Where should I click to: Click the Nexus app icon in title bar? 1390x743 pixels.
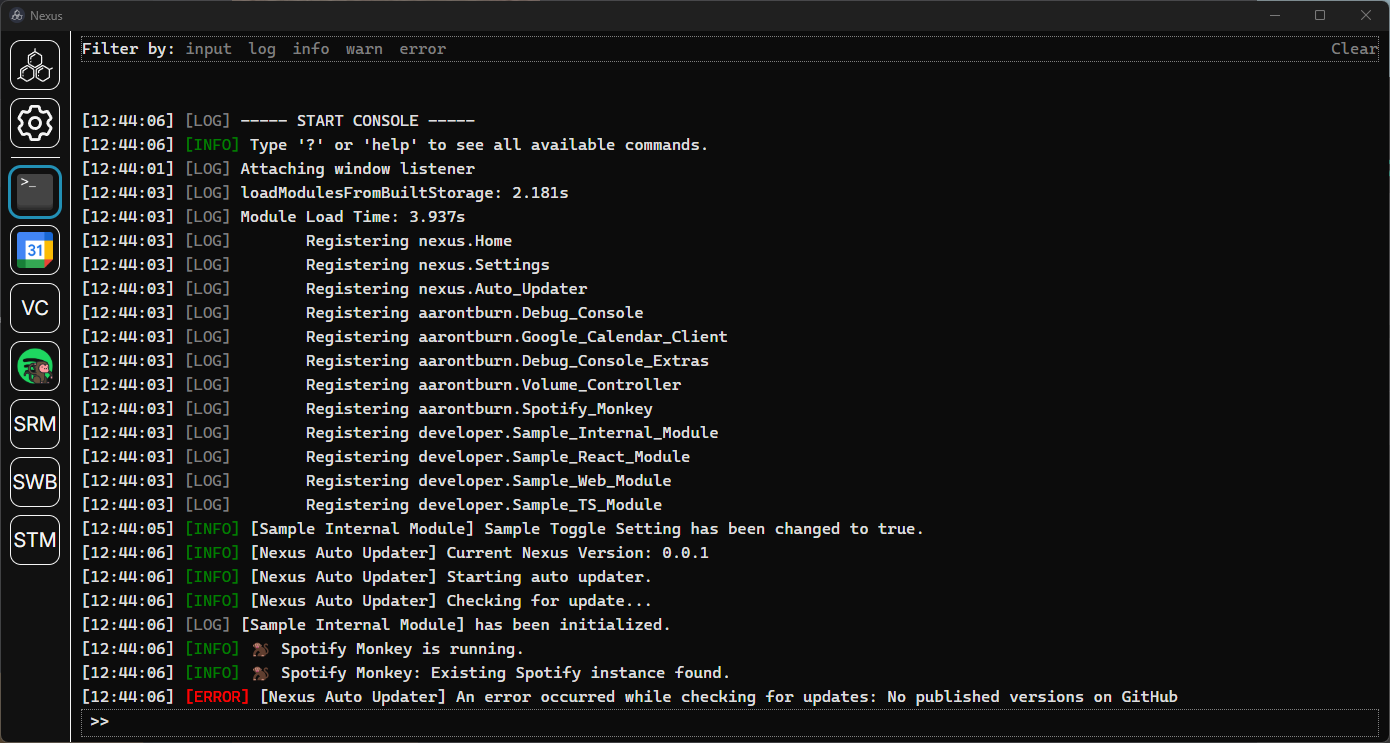[x=16, y=15]
